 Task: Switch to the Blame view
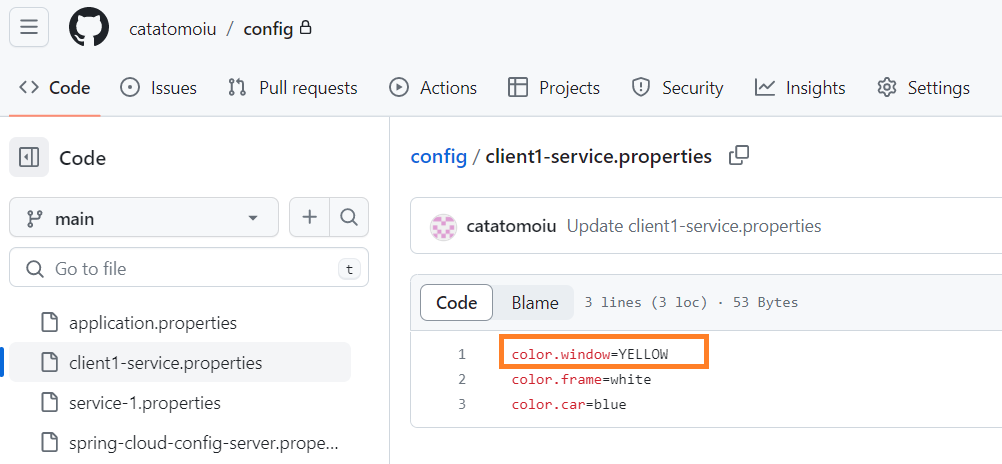(535, 303)
